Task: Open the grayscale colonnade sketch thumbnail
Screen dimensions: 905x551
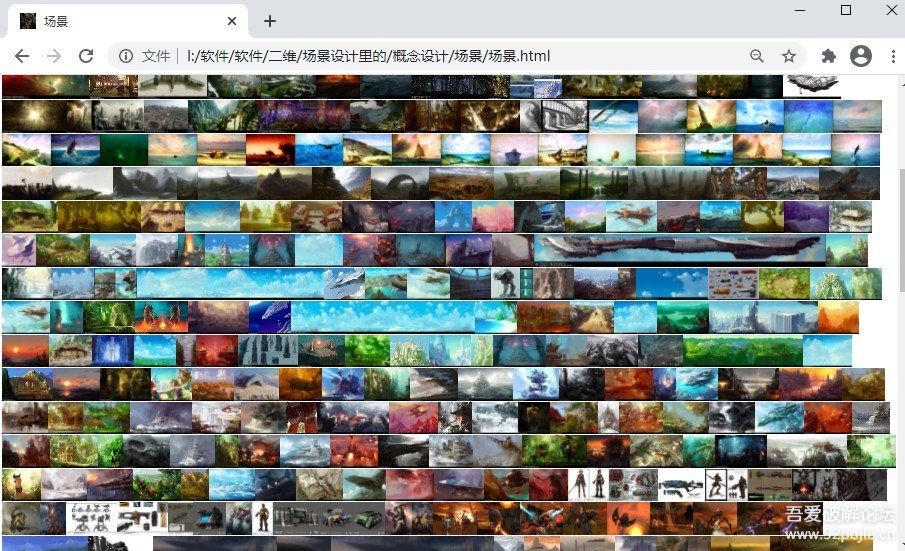Action: 564,116
